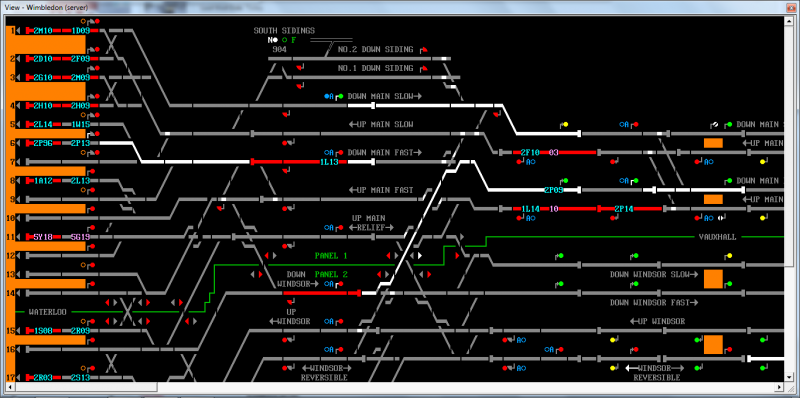
Task: Select train 1L13 on Down Main Fast
Action: (330, 162)
